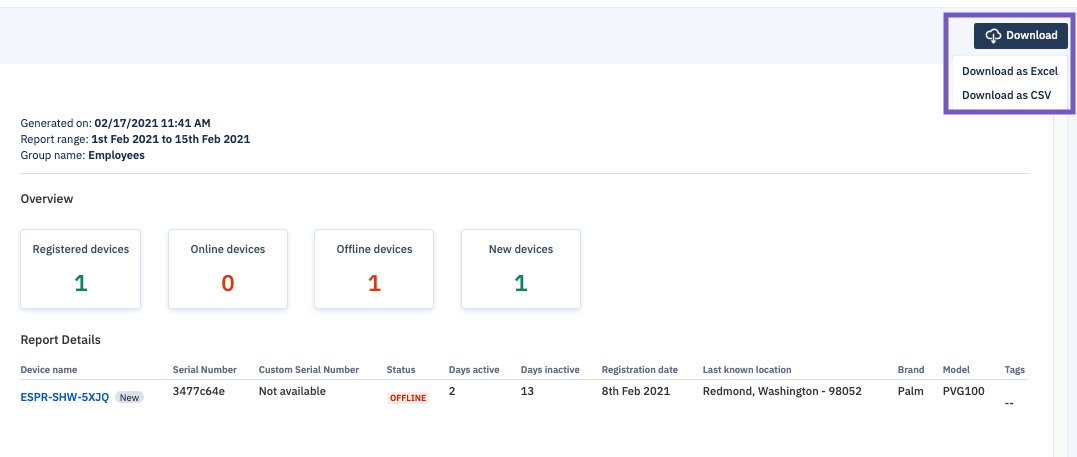Screen dimensions: 1077x457
Task: Click the Last known location column header
Action: [x=747, y=370]
